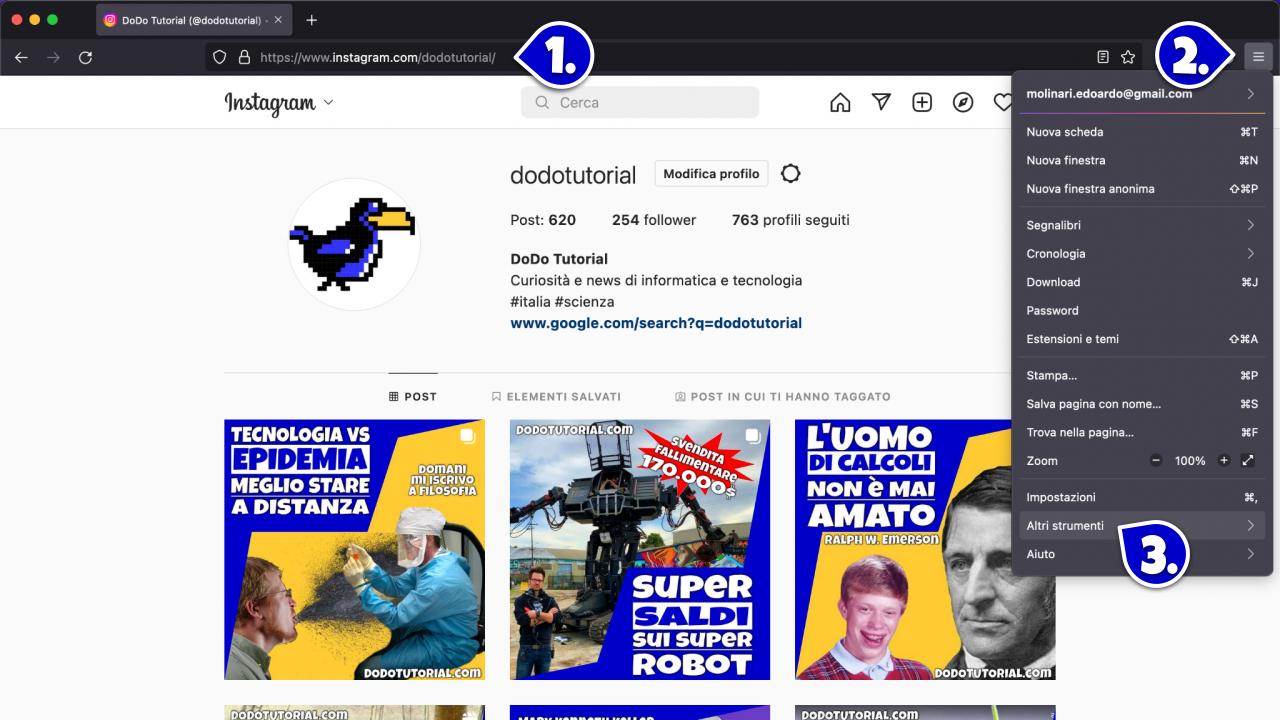The height and width of the screenshot is (720, 1280).
Task: Open Impostazioni from the menu
Action: (x=1142, y=497)
